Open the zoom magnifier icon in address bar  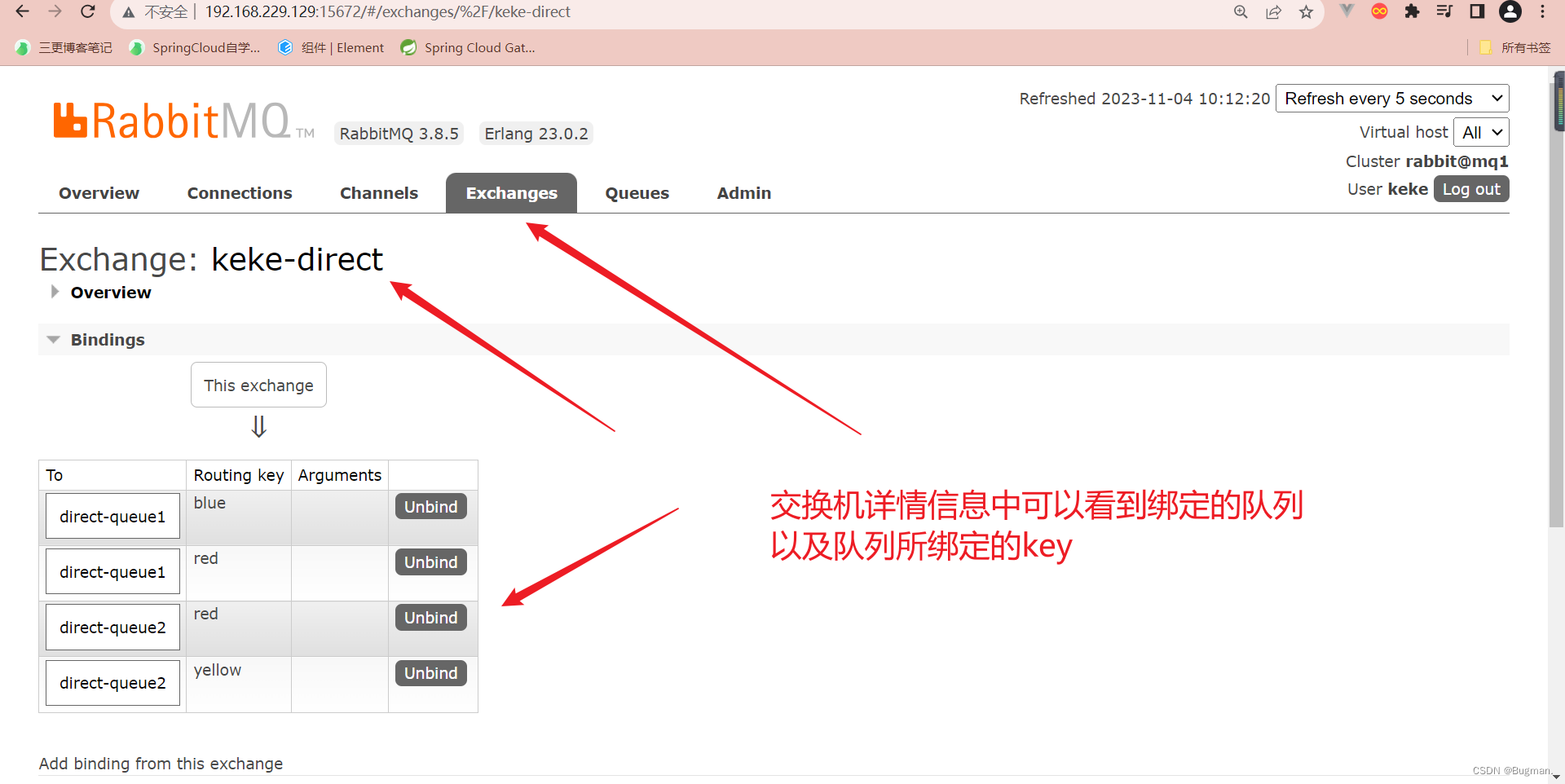pos(1241,12)
